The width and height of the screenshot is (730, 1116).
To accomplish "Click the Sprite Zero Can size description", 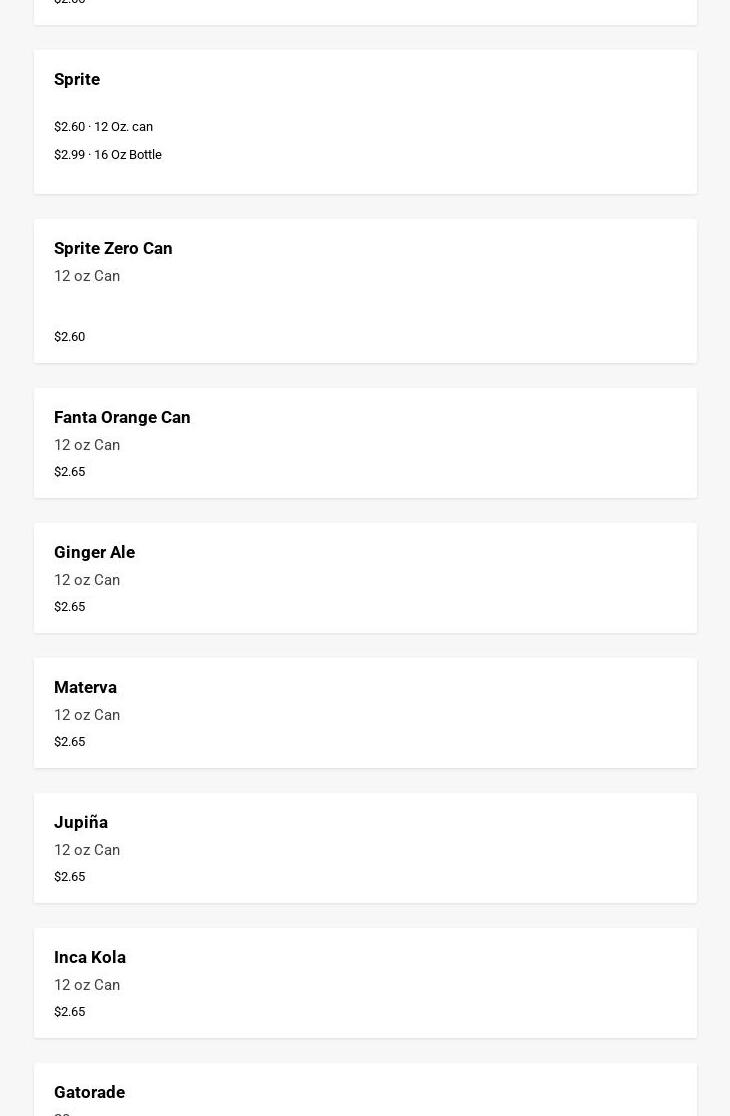I will point(87,276).
